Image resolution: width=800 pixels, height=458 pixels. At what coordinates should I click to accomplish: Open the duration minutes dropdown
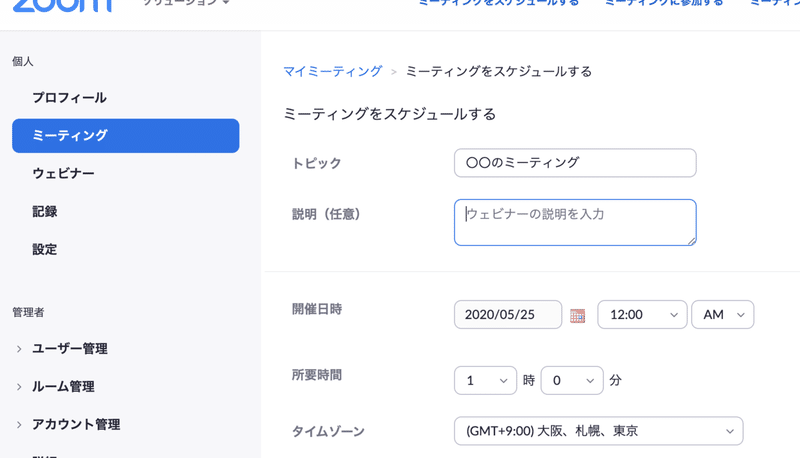(572, 381)
